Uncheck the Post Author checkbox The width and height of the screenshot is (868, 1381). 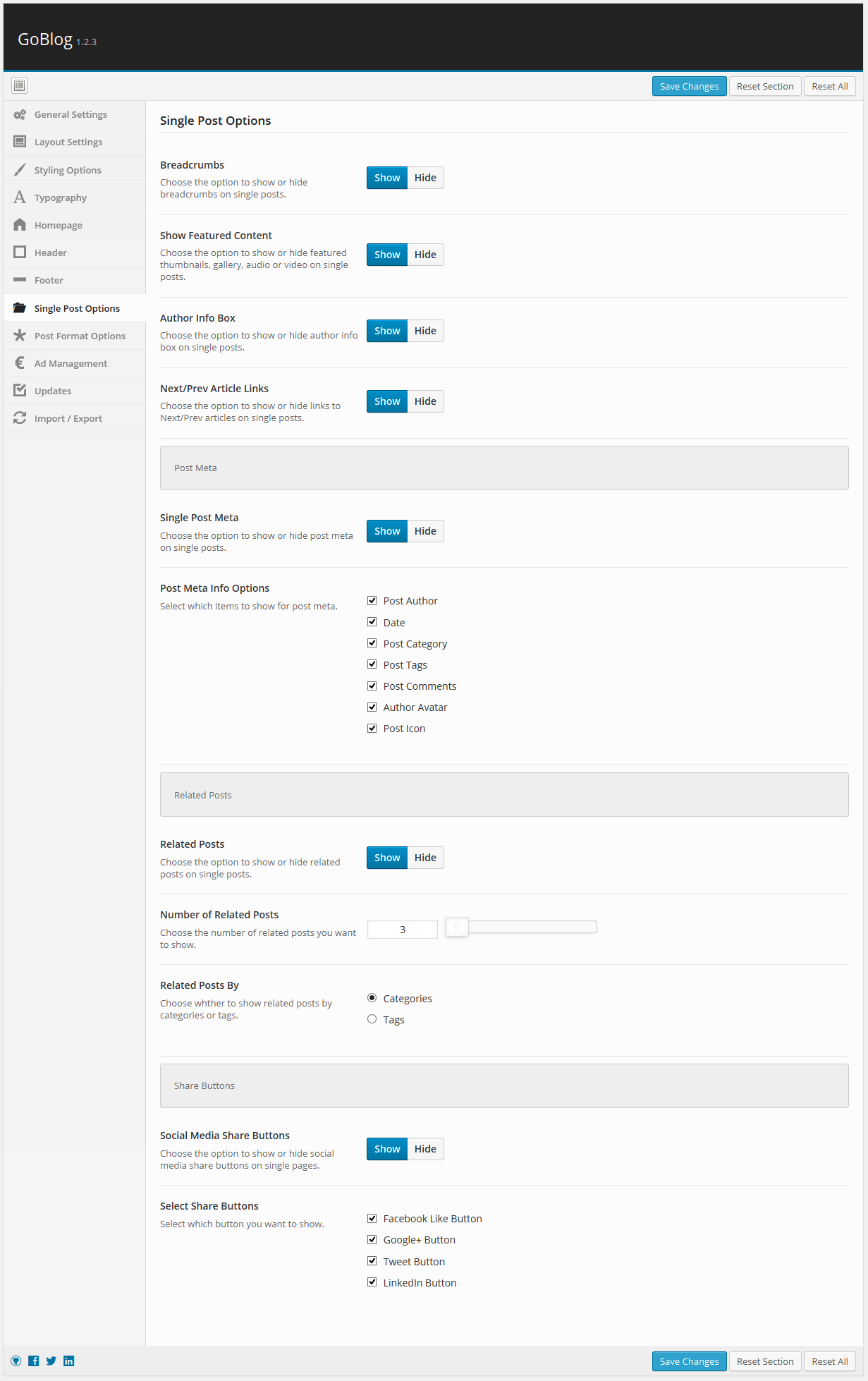(372, 601)
